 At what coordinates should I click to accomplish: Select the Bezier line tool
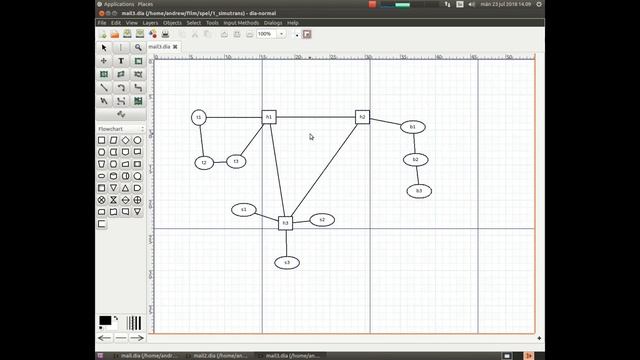pos(121,101)
